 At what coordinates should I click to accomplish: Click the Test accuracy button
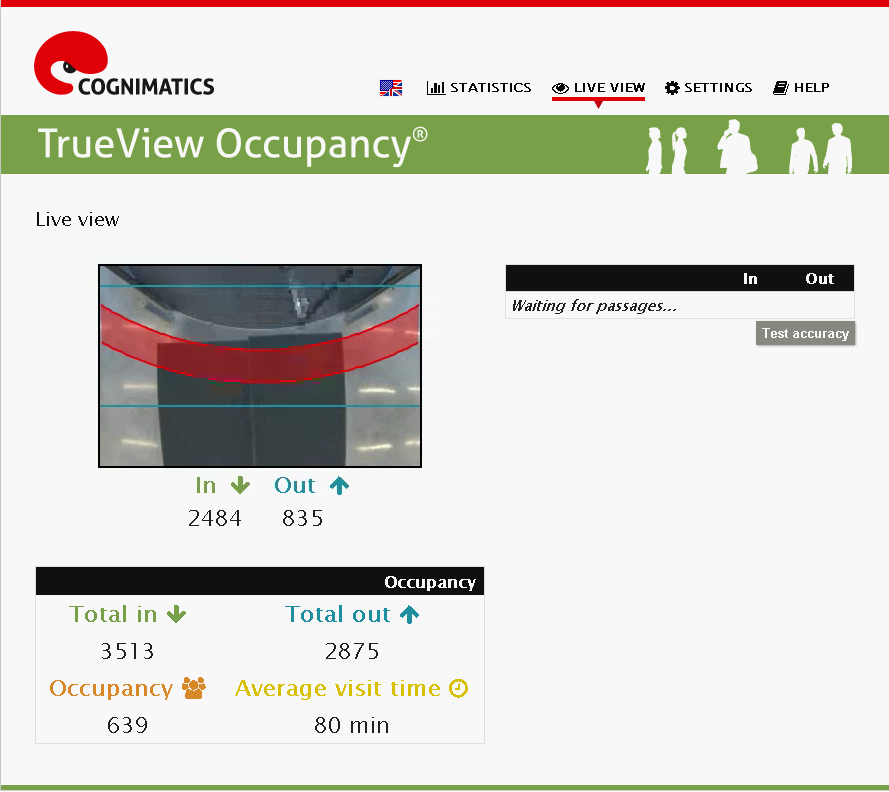click(805, 333)
